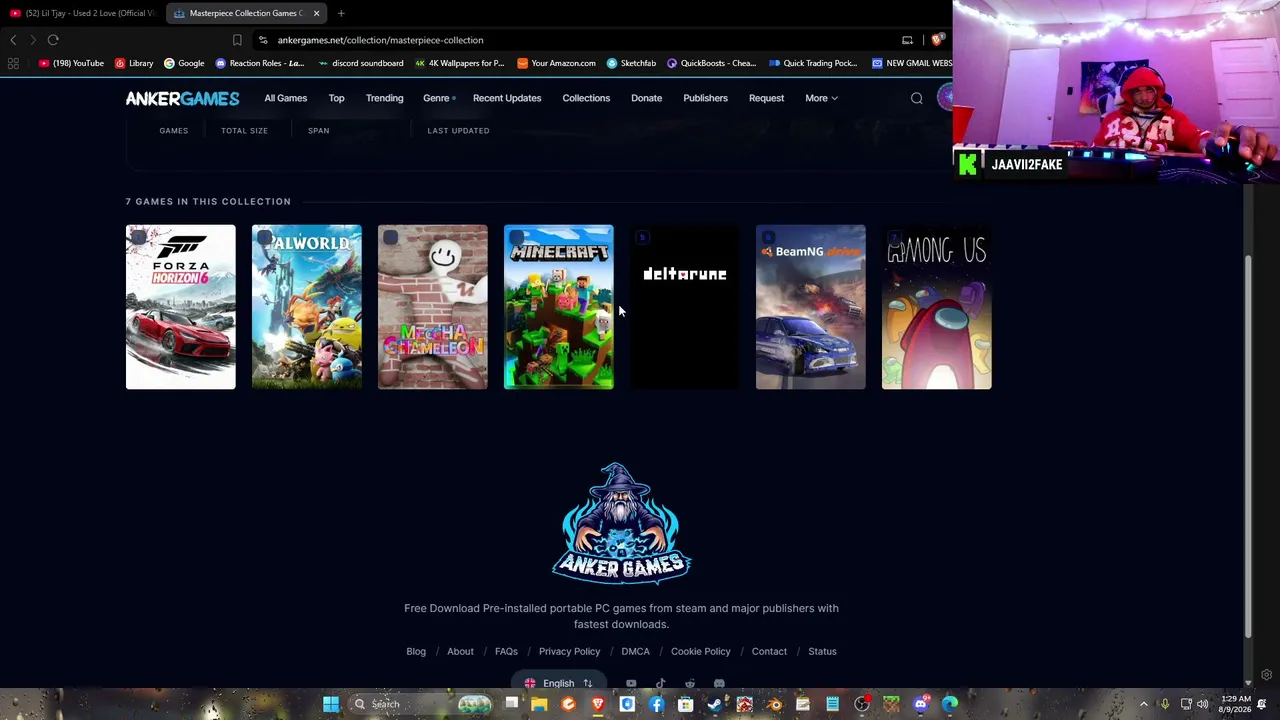
Task: Open the Google bookmark
Action: pyautogui.click(x=184, y=63)
